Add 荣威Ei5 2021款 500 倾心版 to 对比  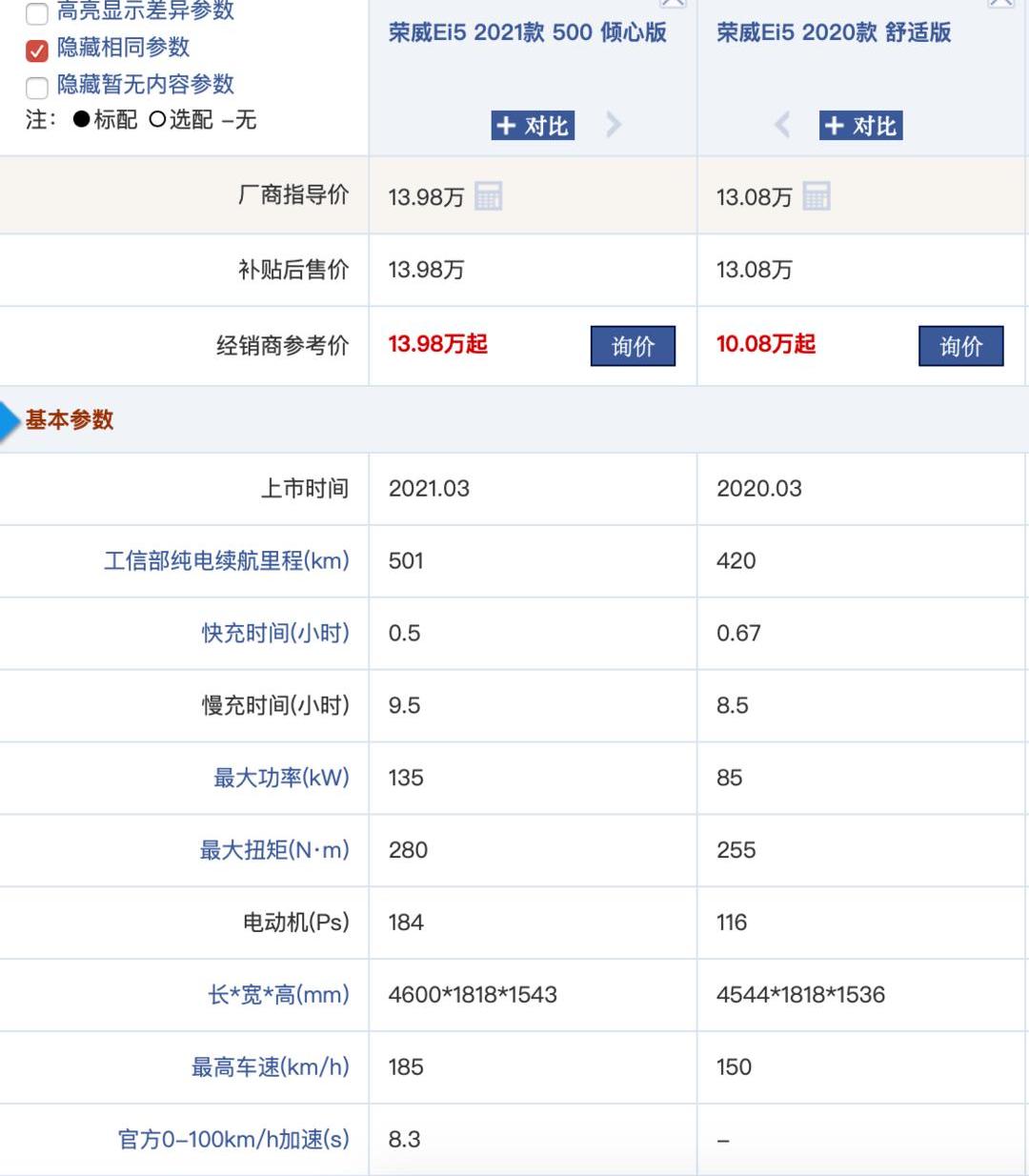533,126
